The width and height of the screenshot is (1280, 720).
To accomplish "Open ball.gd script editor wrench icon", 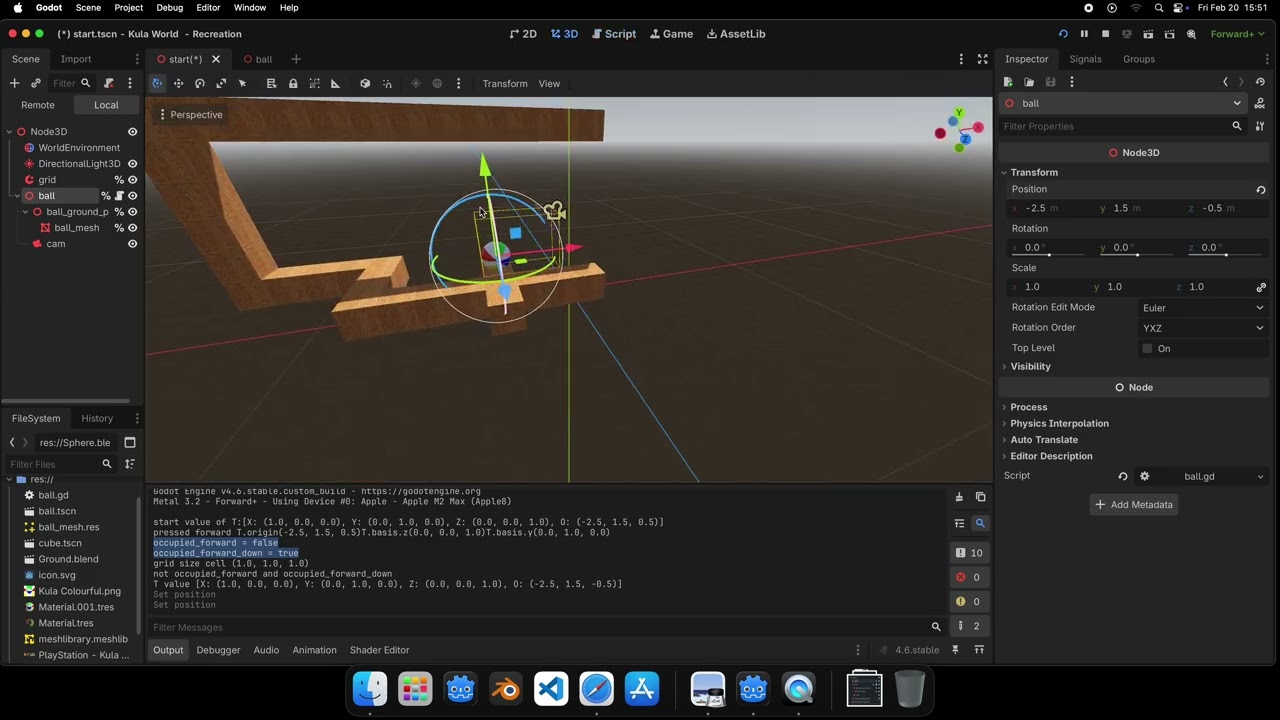I will 1145,476.
